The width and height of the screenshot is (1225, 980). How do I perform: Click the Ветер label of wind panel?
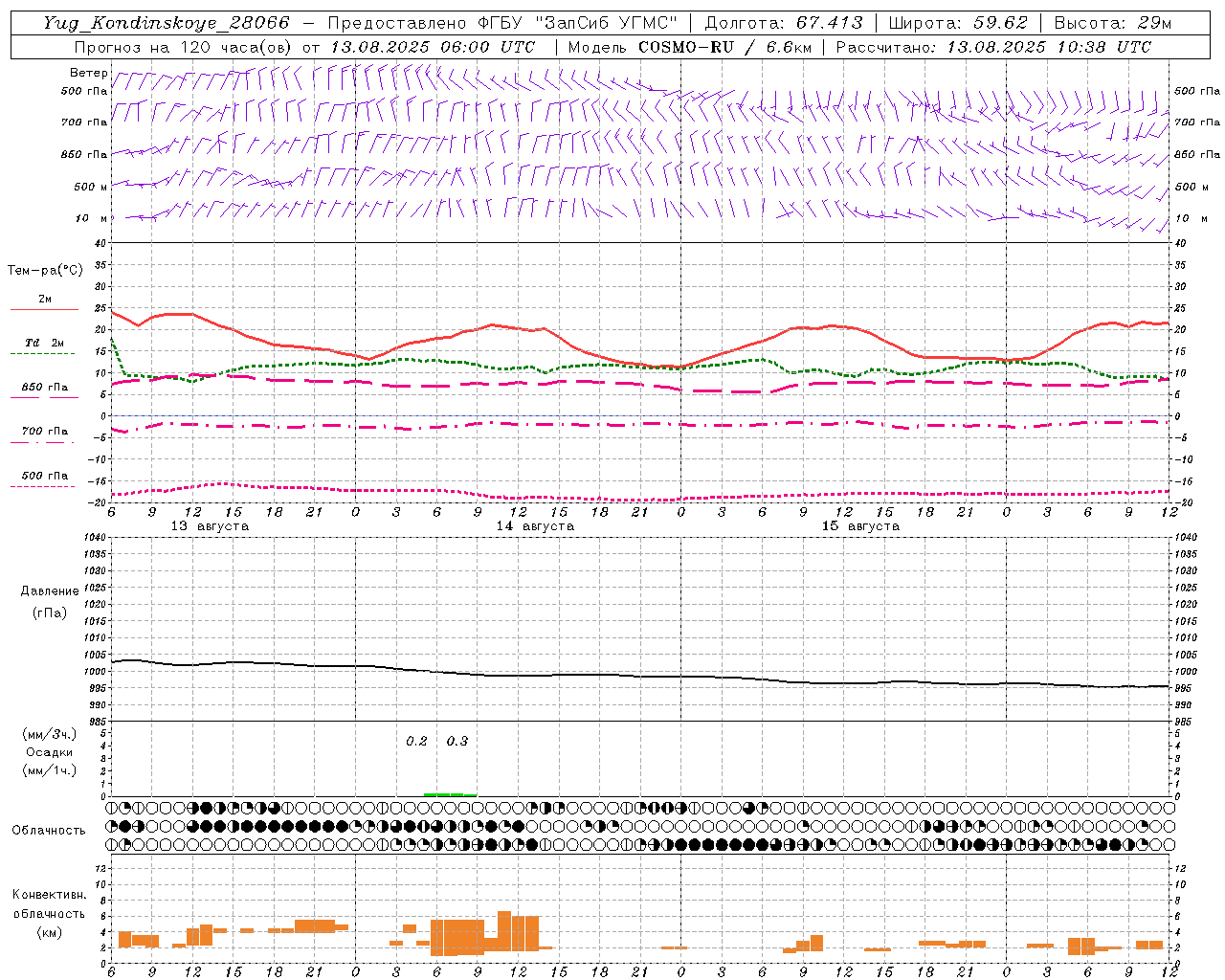coord(88,73)
